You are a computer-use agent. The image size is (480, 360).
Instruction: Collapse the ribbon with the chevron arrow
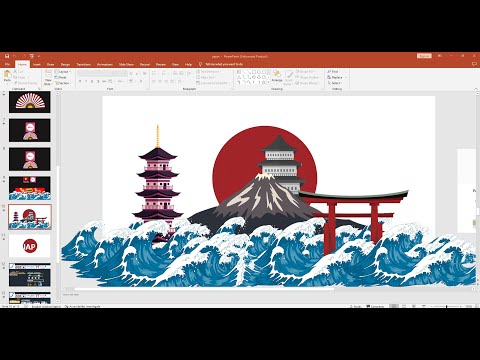pos(476,89)
